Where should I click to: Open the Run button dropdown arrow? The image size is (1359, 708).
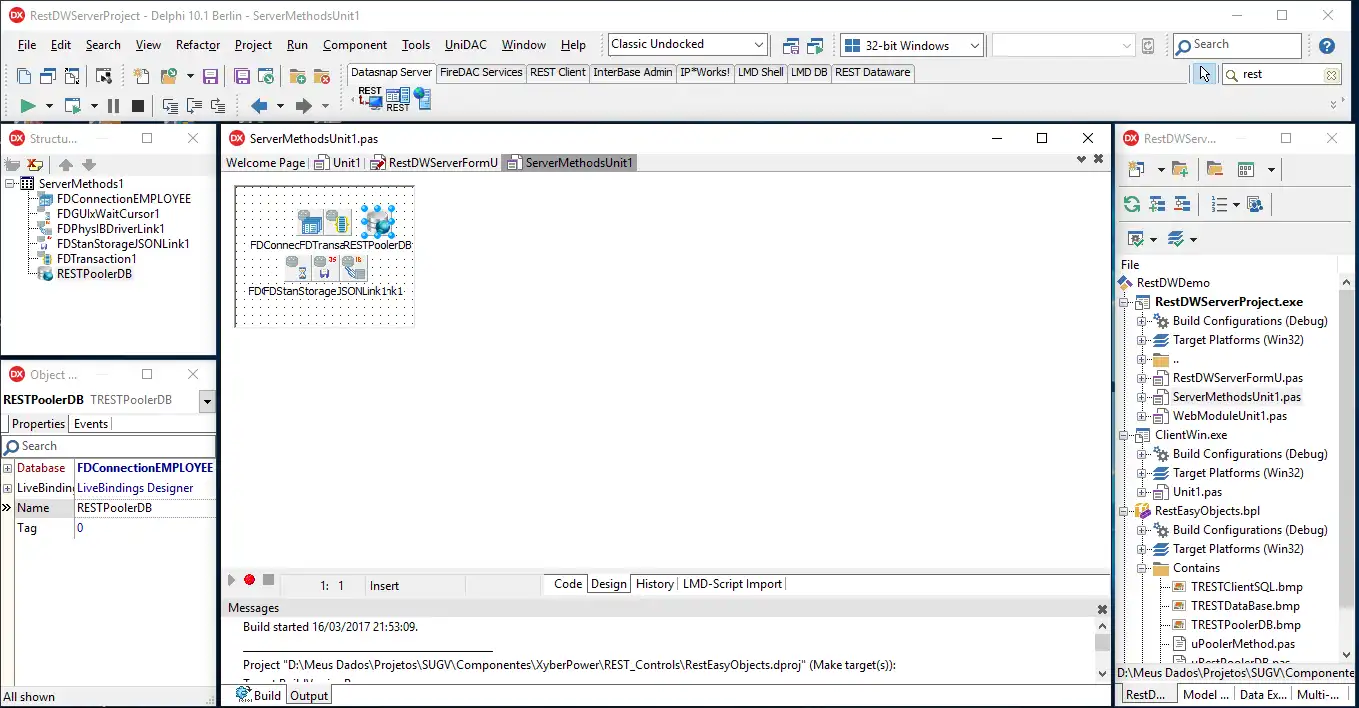pos(48,106)
